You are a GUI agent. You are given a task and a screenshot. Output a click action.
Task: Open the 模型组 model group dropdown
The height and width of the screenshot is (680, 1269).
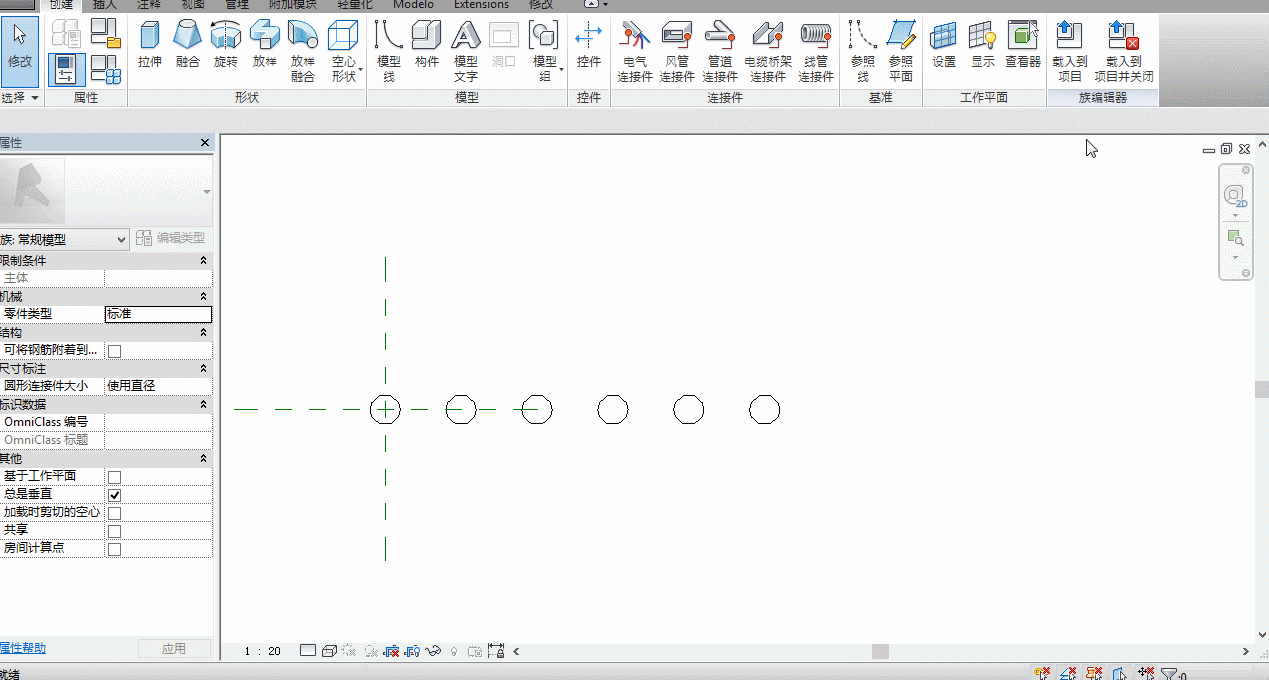[545, 51]
